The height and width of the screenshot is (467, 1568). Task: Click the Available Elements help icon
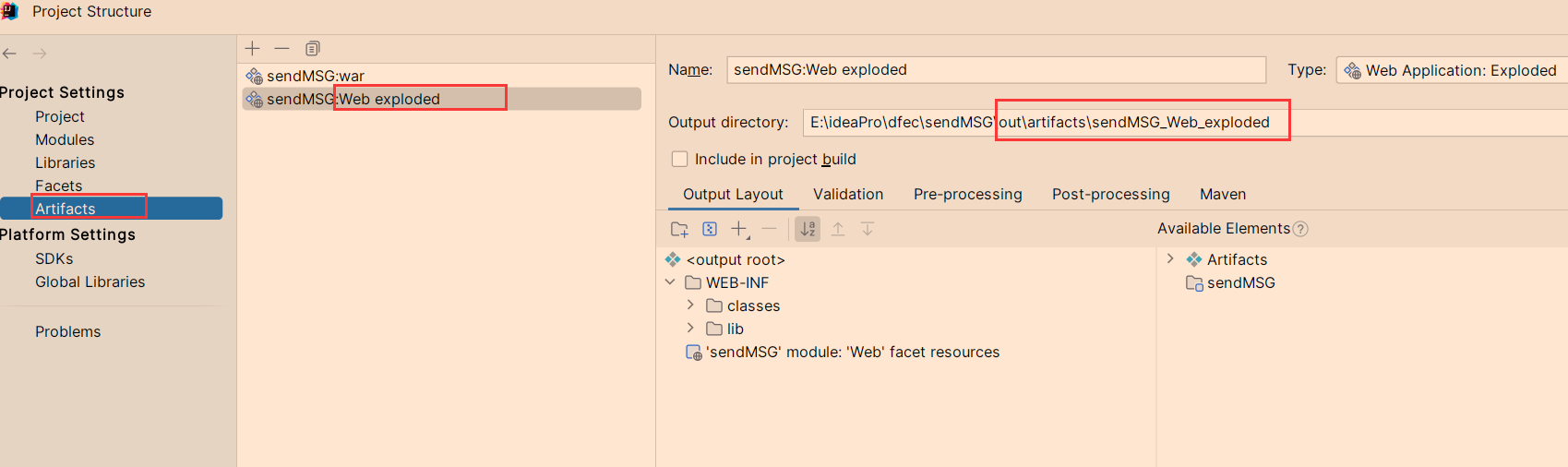(x=1300, y=229)
